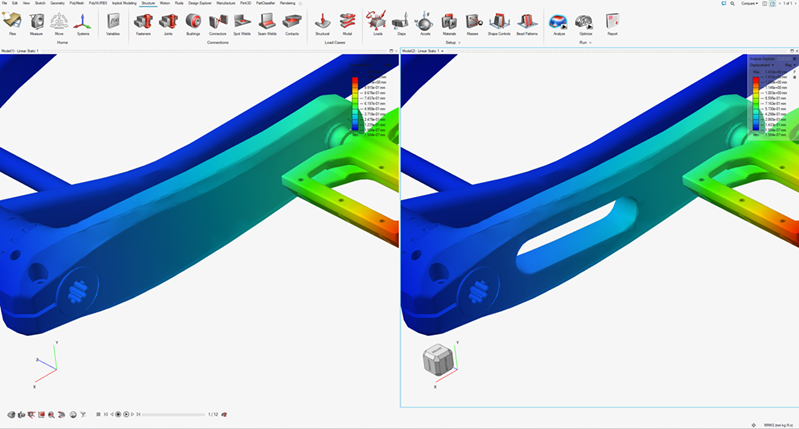This screenshot has height=429, width=799.
Task: Open the Materials tool
Action: pyautogui.click(x=449, y=24)
